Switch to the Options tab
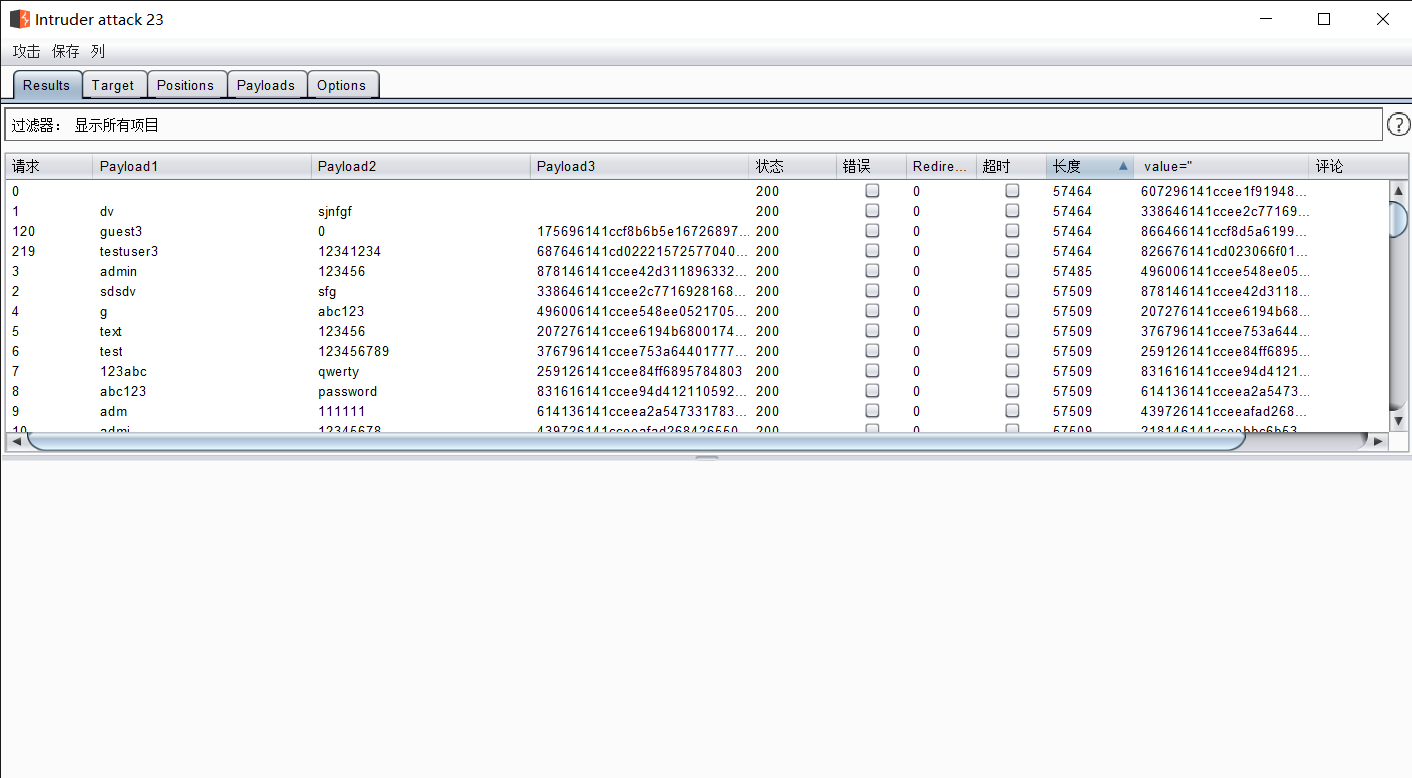The image size is (1412, 778). coord(342,85)
